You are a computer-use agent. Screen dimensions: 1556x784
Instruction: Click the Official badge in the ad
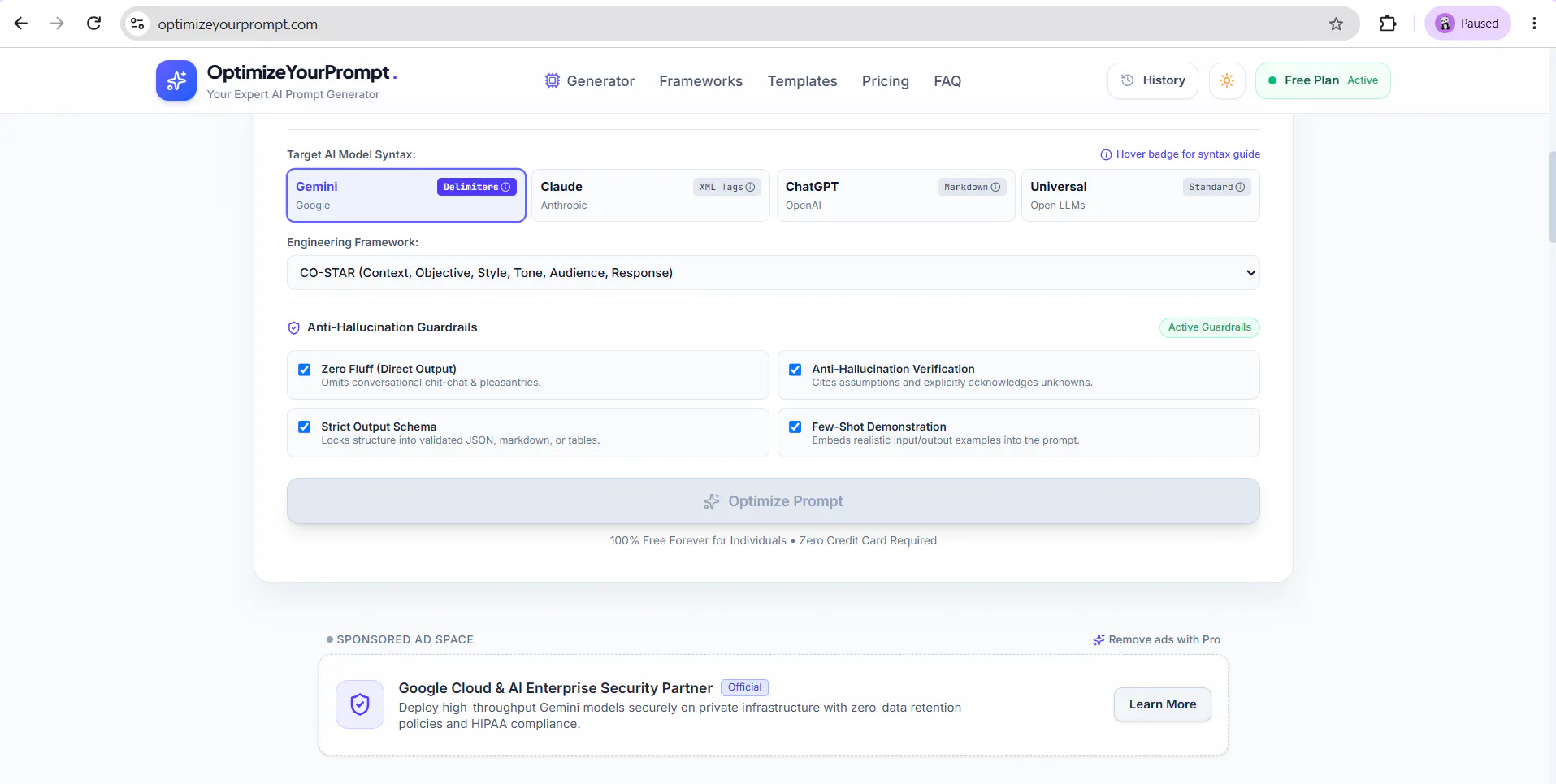pos(744,687)
